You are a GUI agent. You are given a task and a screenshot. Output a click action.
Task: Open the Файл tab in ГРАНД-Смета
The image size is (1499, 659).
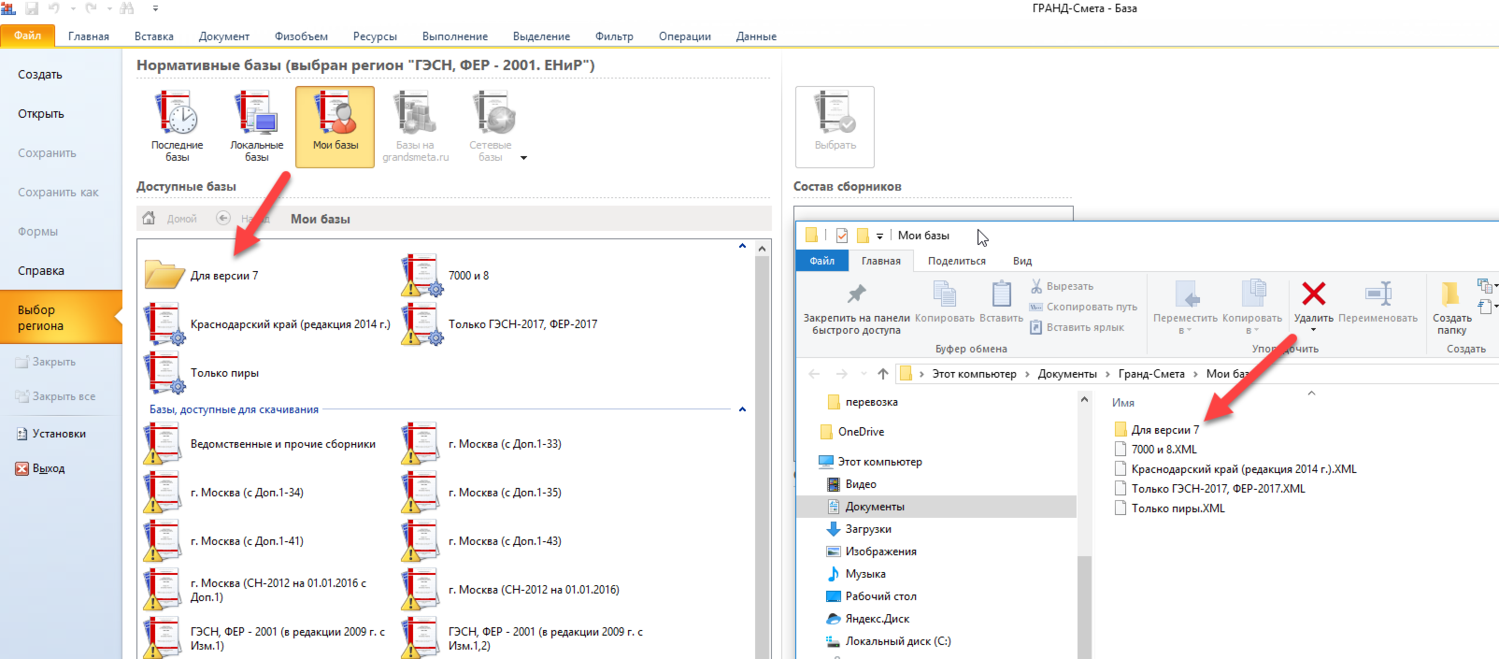27,36
